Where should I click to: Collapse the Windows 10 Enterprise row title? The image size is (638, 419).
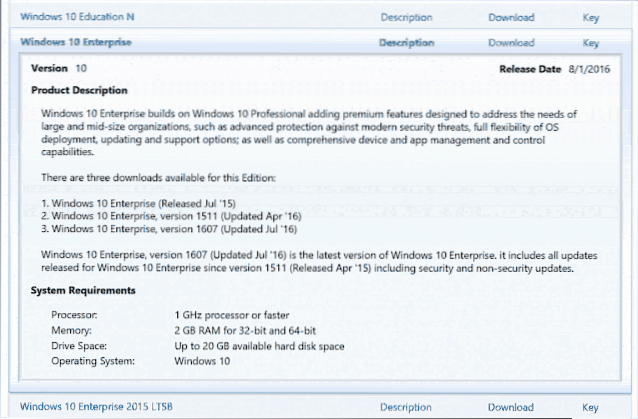point(75,43)
